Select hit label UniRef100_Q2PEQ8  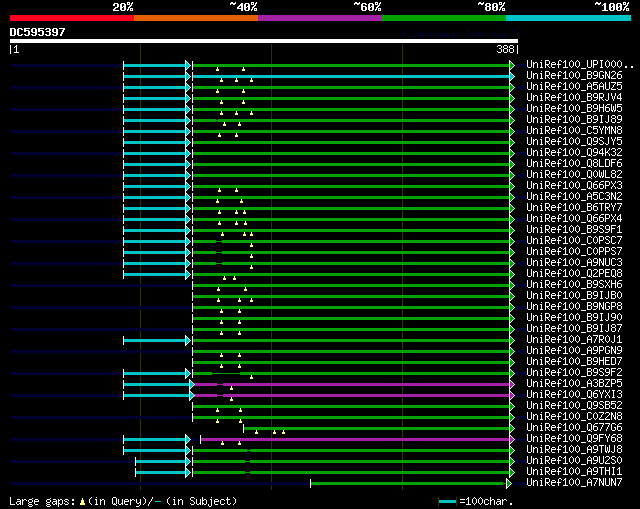click(574, 274)
